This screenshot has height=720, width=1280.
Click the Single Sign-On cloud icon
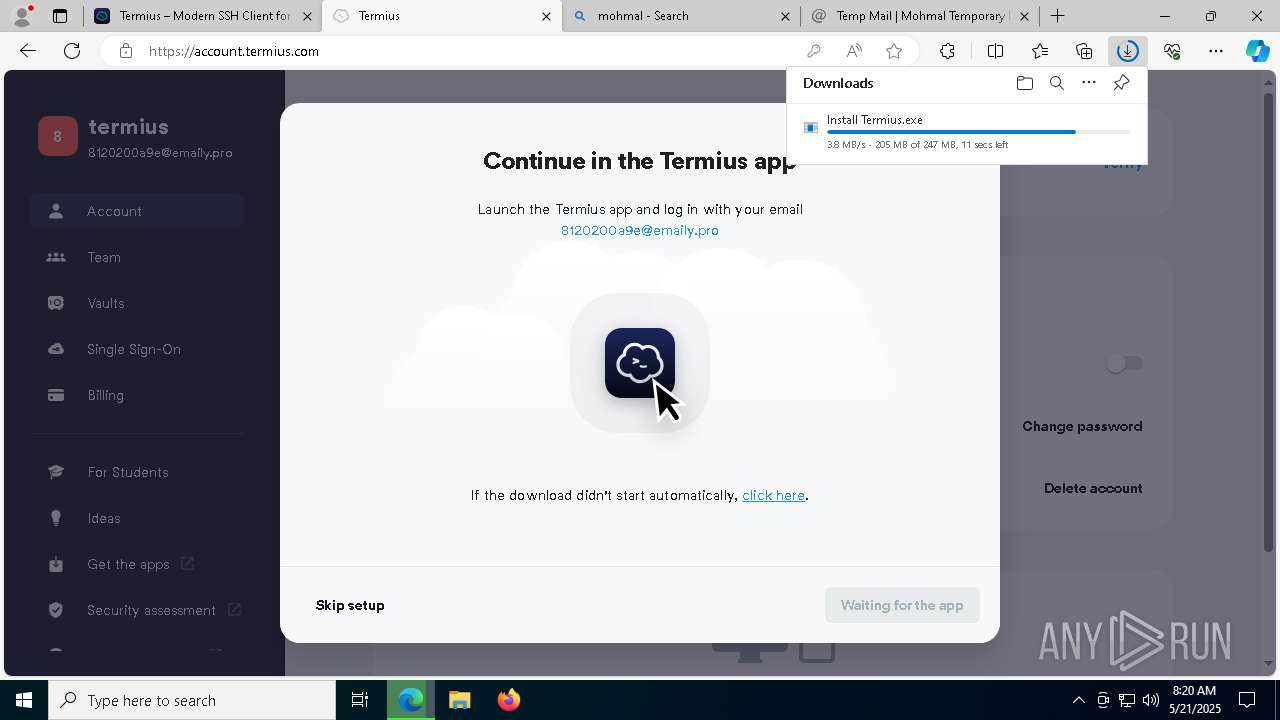click(x=56, y=349)
